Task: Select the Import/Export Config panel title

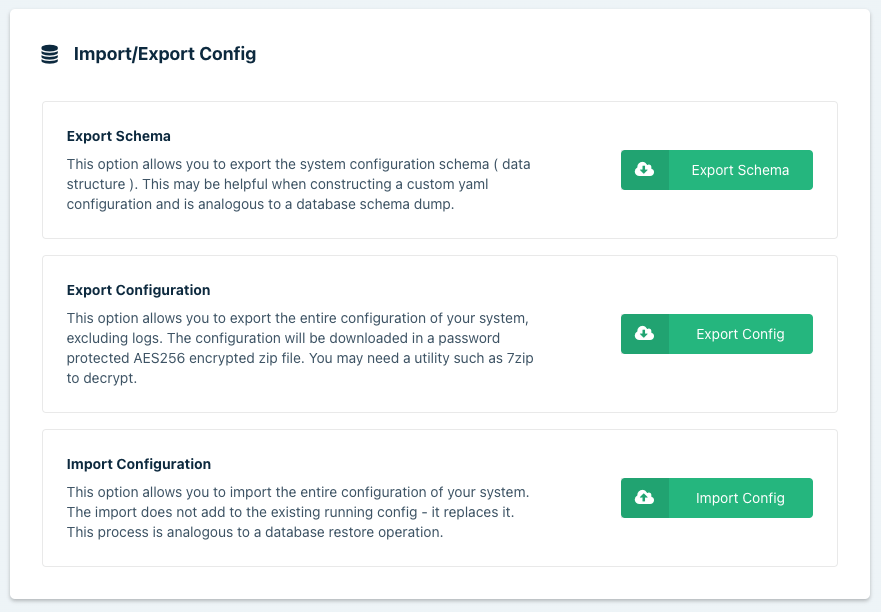Action: (165, 54)
